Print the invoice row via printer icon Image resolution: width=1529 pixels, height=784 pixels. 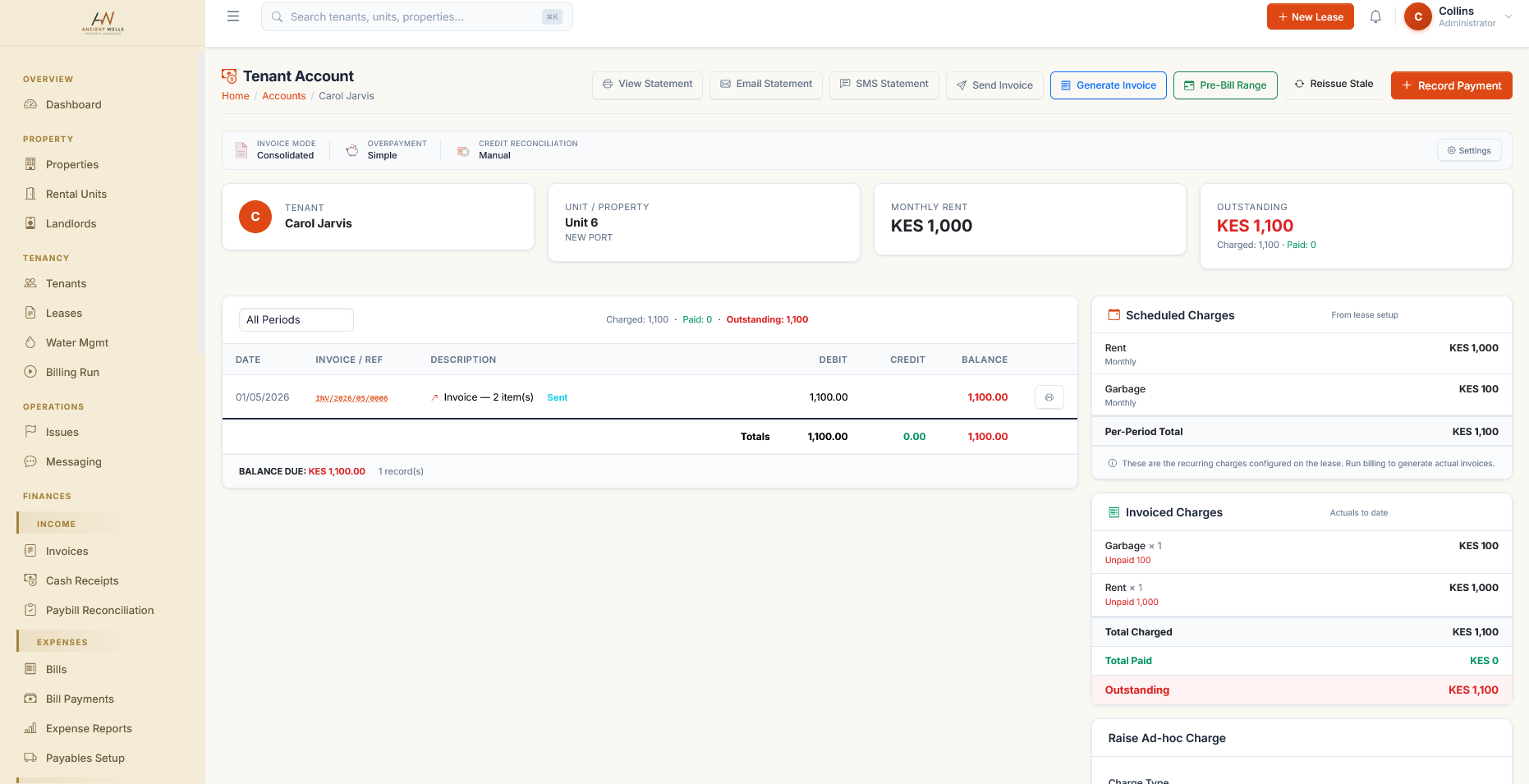(1049, 397)
